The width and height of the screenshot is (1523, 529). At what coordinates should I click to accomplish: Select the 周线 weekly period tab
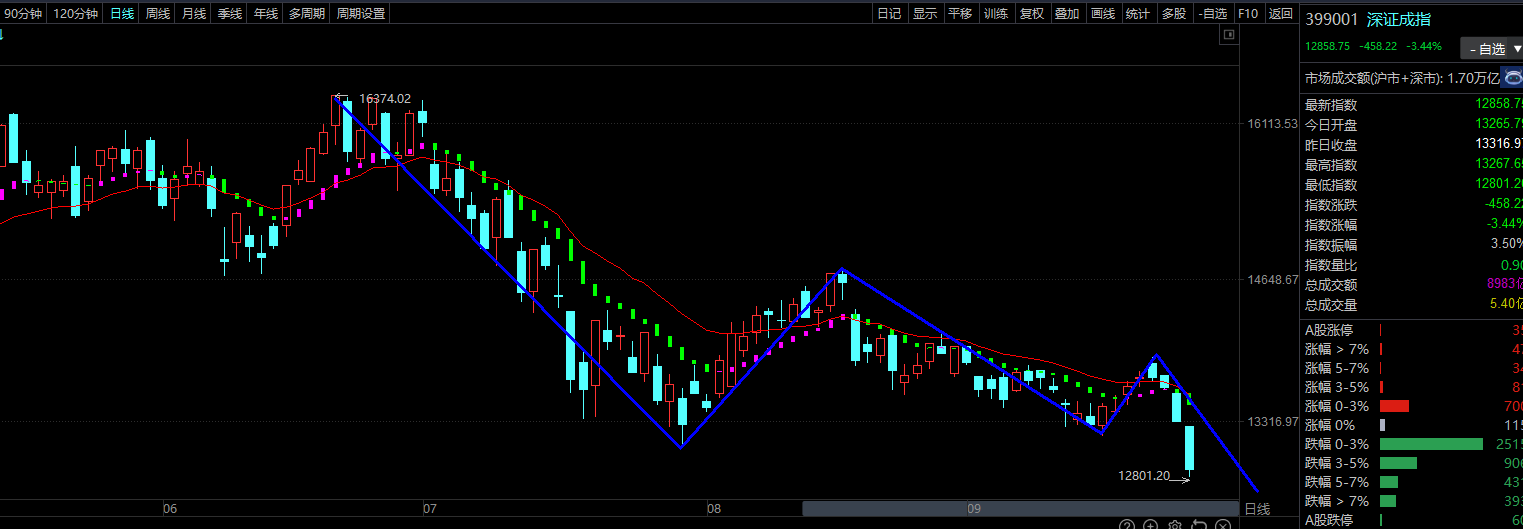point(157,13)
